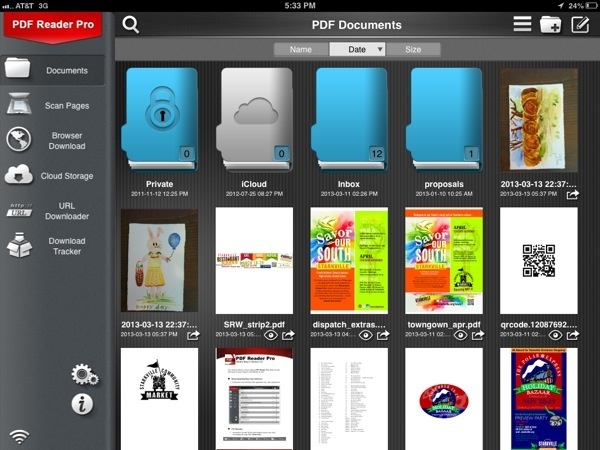Image resolution: width=600 pixels, height=450 pixels.
Task: Open Scan Pages in sidebar
Action: point(53,105)
